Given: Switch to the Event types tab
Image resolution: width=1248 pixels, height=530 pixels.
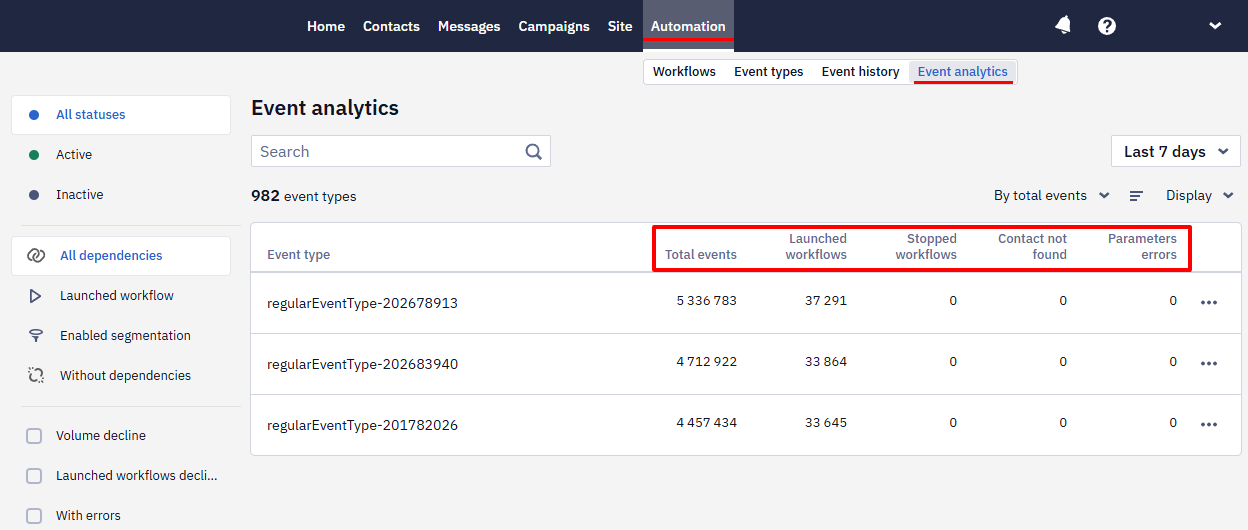Looking at the screenshot, I should 769,71.
